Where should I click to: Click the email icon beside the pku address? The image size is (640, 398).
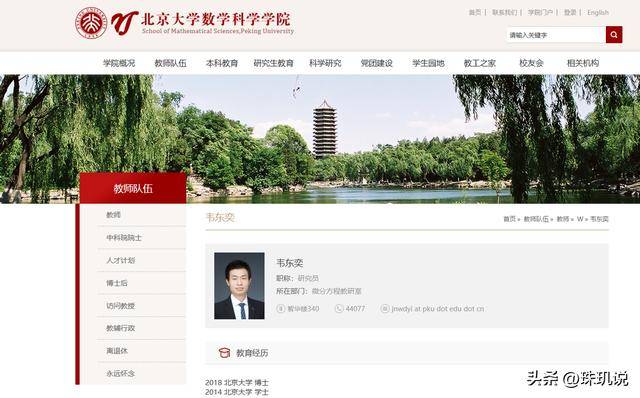pos(384,309)
